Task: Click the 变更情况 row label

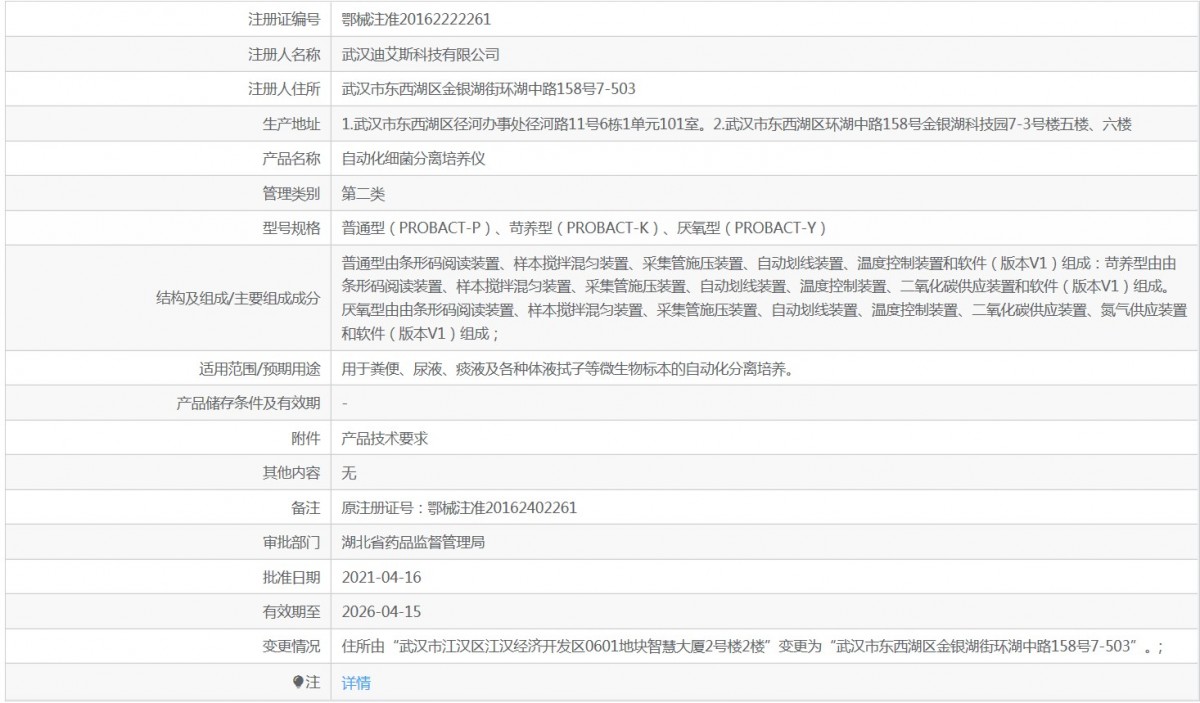Action: coord(291,647)
